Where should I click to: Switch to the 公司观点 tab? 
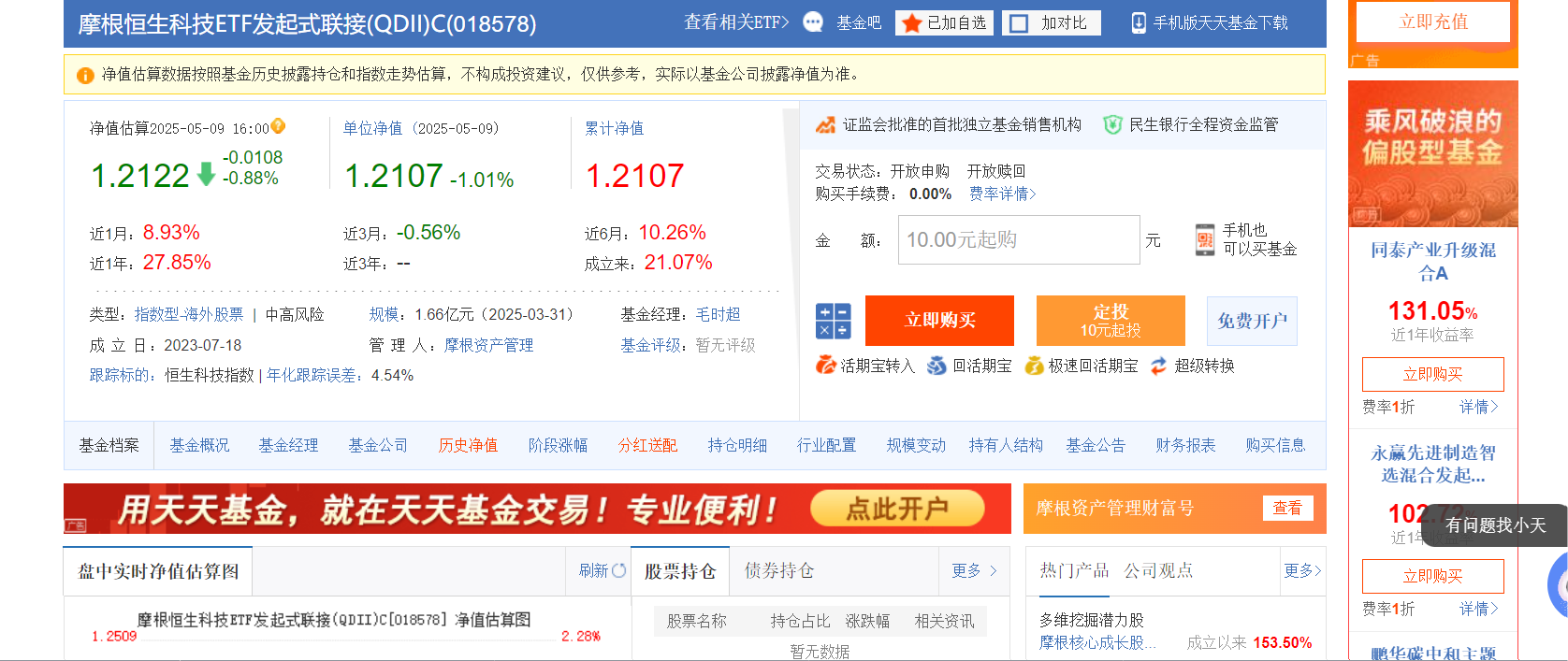coord(1158,570)
